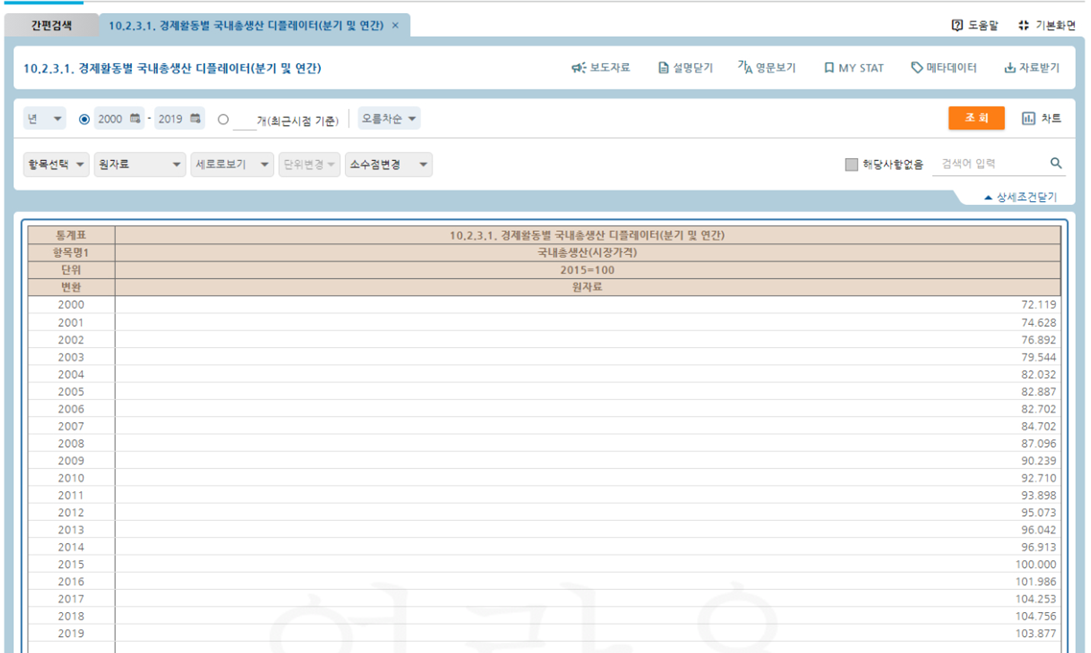Open the 년 period dropdown
This screenshot has height=653, width=1091.
click(44, 119)
